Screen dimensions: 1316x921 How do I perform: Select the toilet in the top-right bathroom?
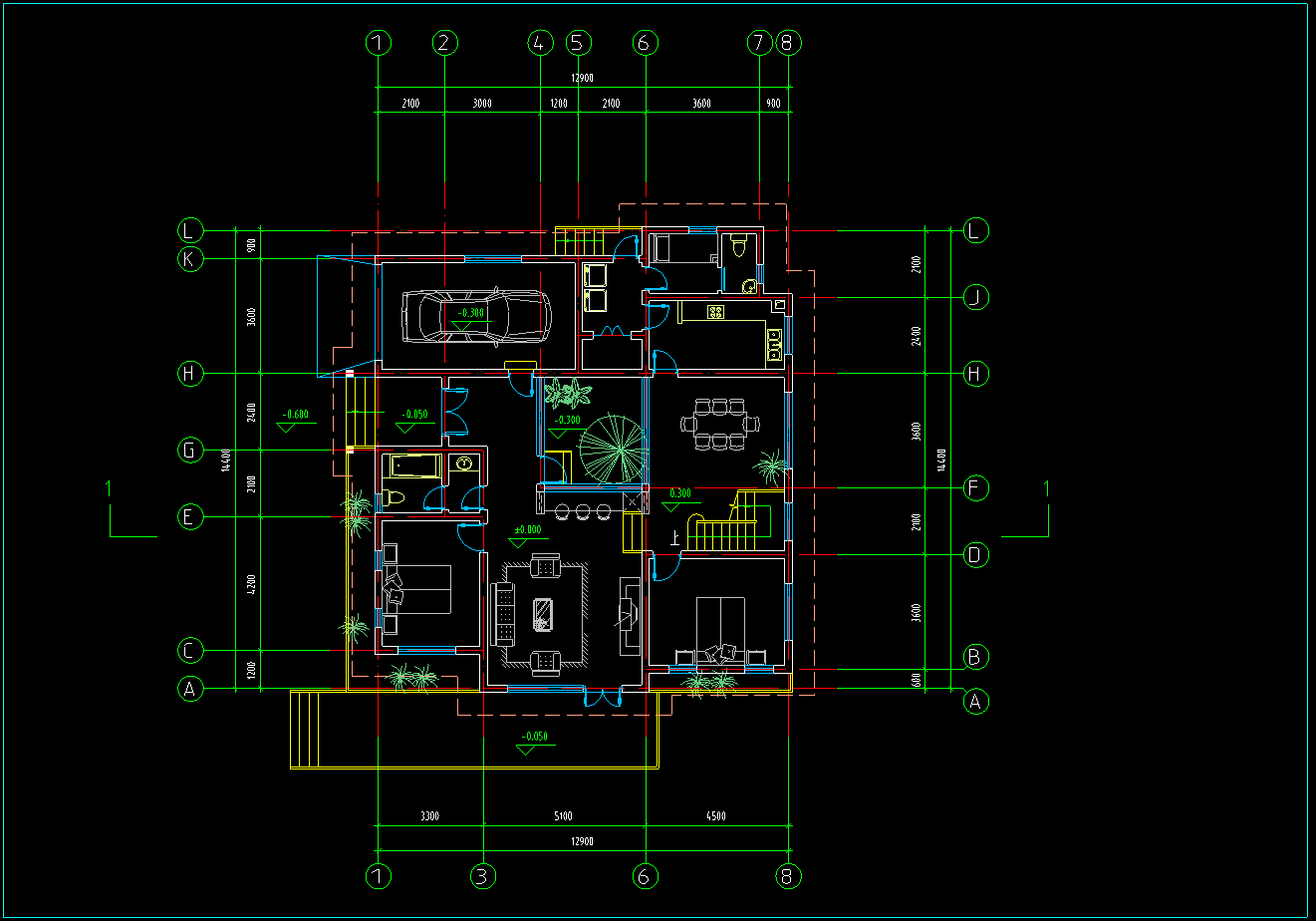click(x=738, y=245)
